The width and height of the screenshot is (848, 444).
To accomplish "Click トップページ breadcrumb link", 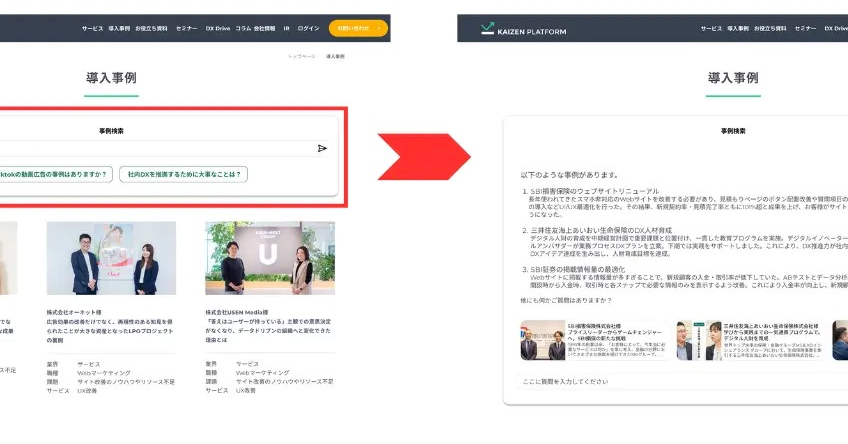I will pyautogui.click(x=302, y=56).
